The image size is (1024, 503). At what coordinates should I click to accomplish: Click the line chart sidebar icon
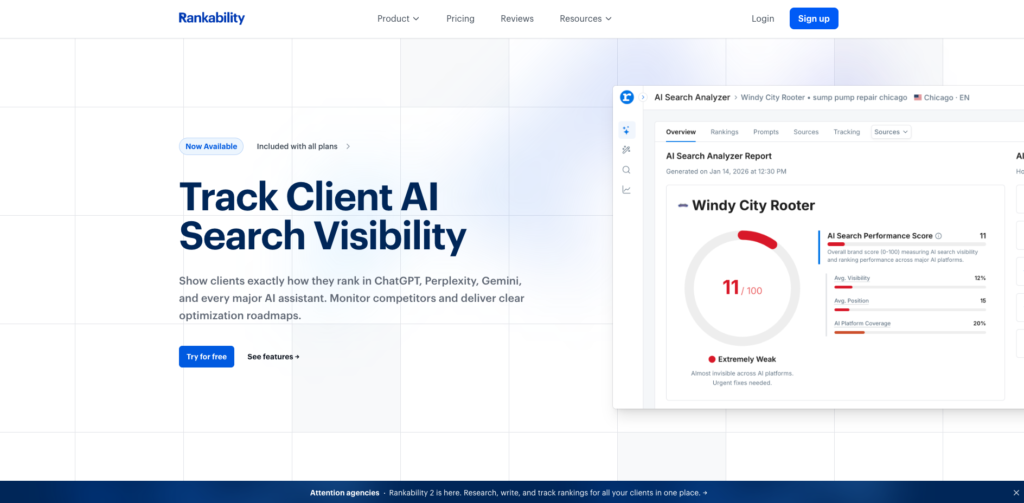point(626,189)
